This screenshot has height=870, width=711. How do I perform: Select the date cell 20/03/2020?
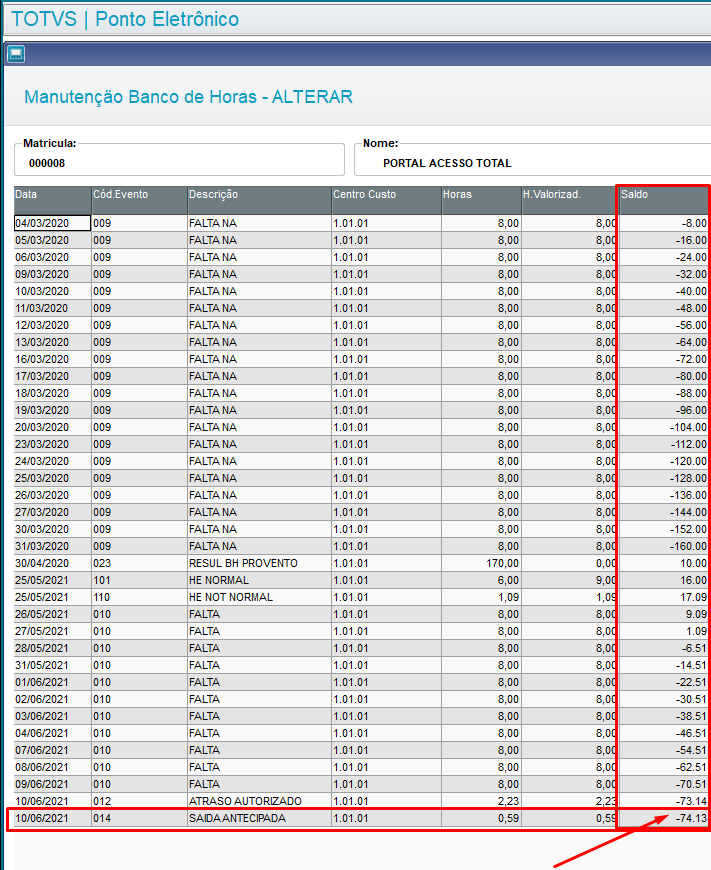pos(53,427)
